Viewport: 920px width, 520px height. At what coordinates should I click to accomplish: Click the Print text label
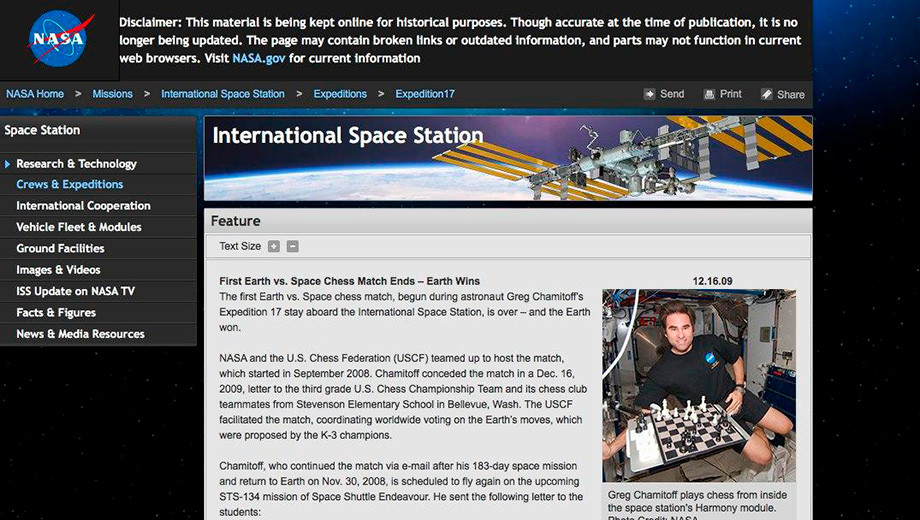click(731, 94)
